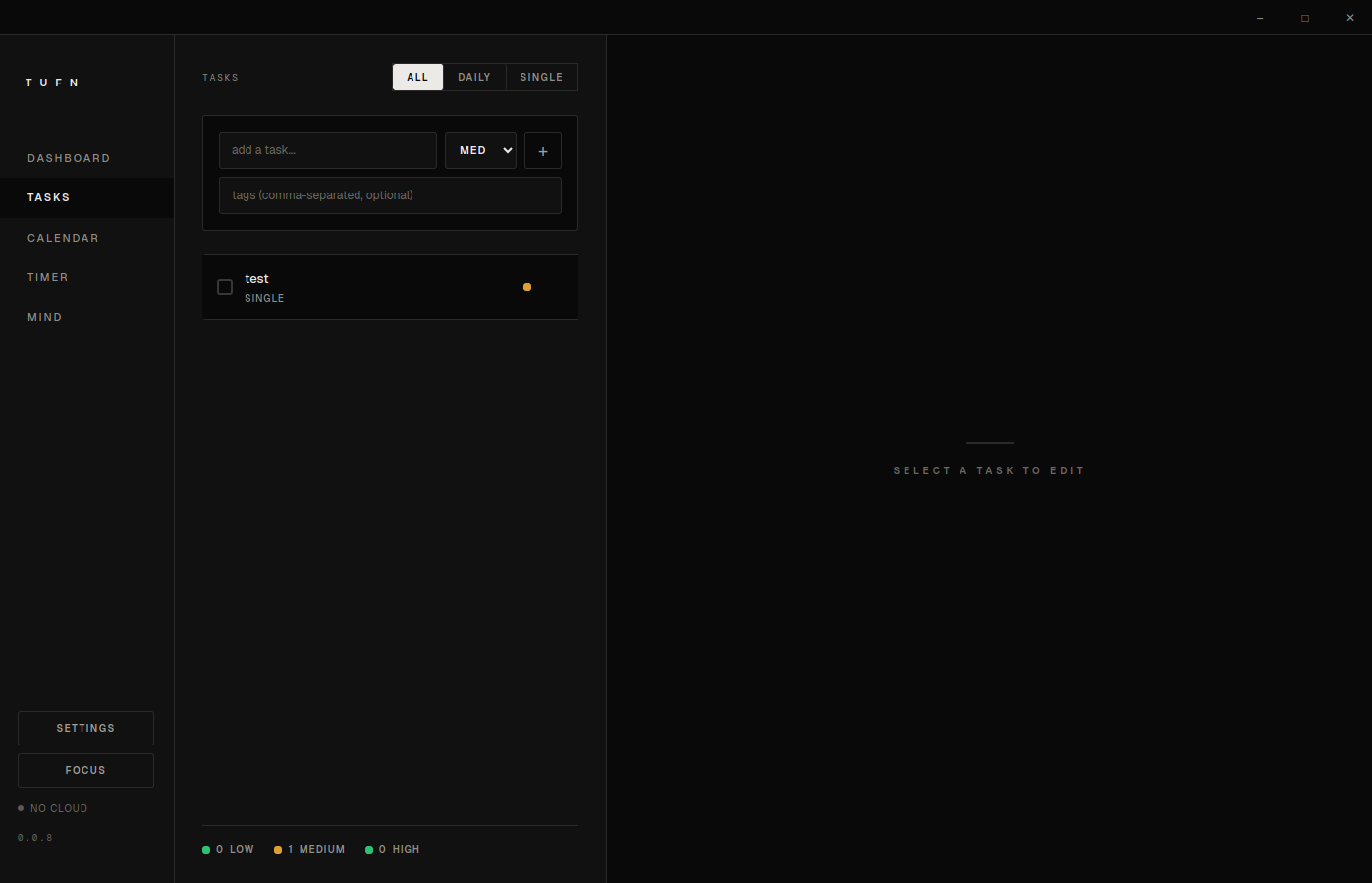Open Settings
The image size is (1372, 883).
pyautogui.click(x=85, y=728)
